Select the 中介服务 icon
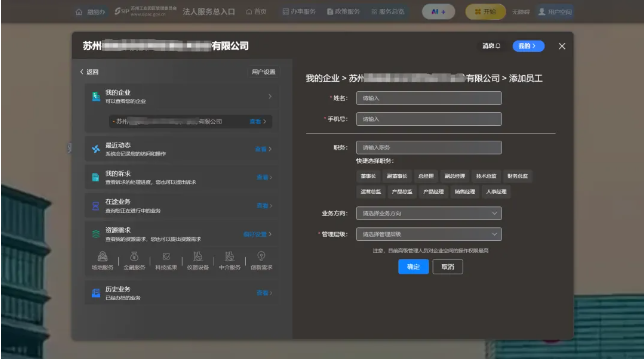The width and height of the screenshot is (644, 360). click(230, 257)
